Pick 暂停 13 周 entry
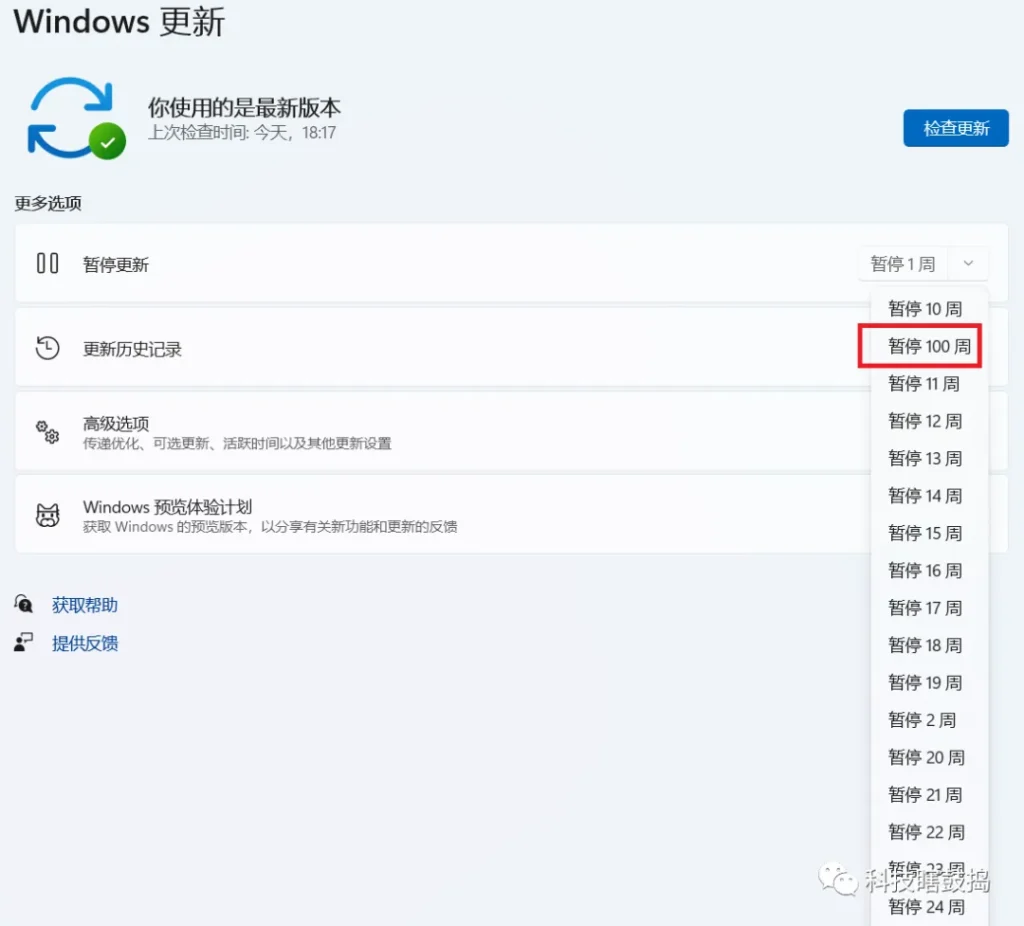 coord(925,458)
